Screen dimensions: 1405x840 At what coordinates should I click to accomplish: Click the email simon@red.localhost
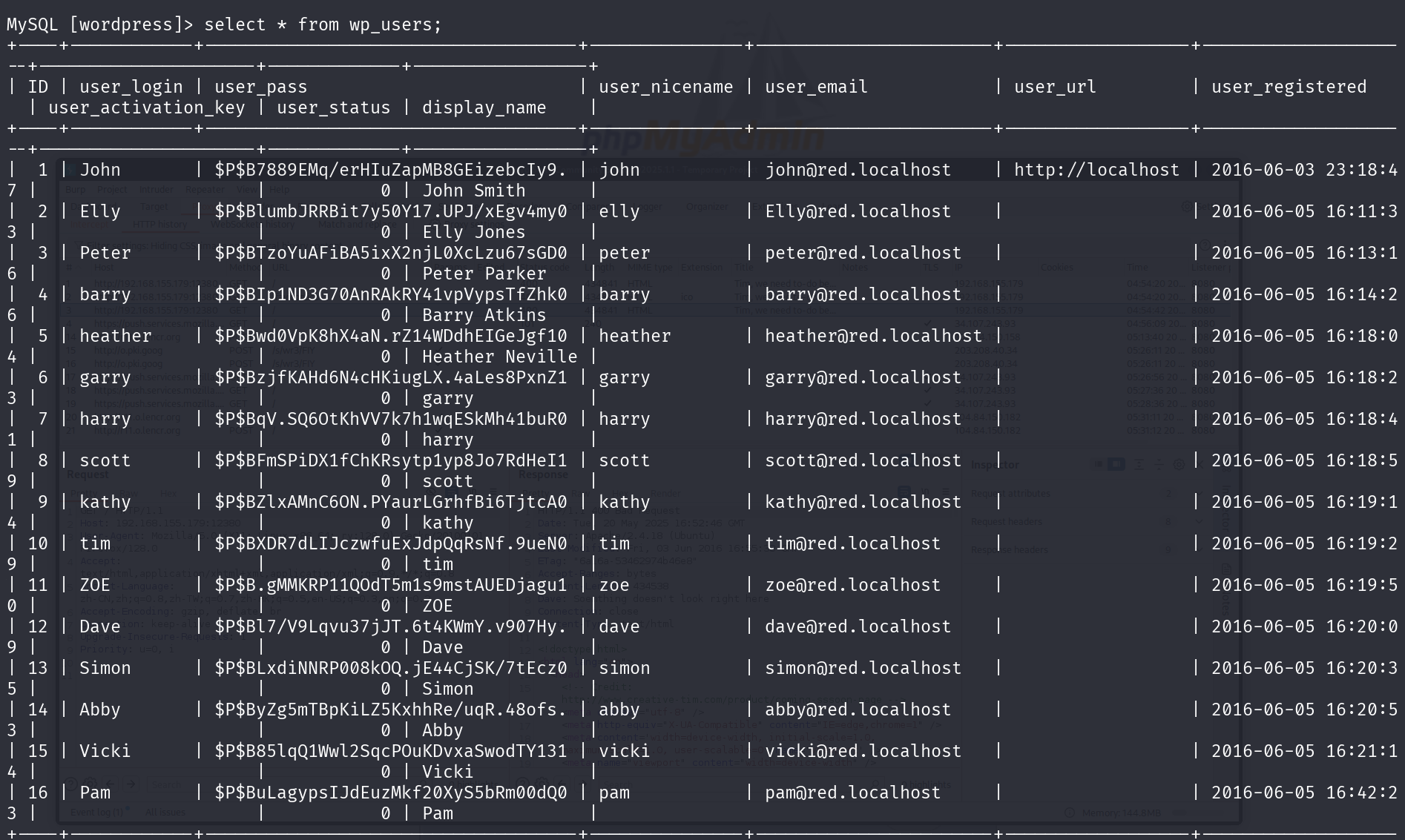tap(863, 668)
